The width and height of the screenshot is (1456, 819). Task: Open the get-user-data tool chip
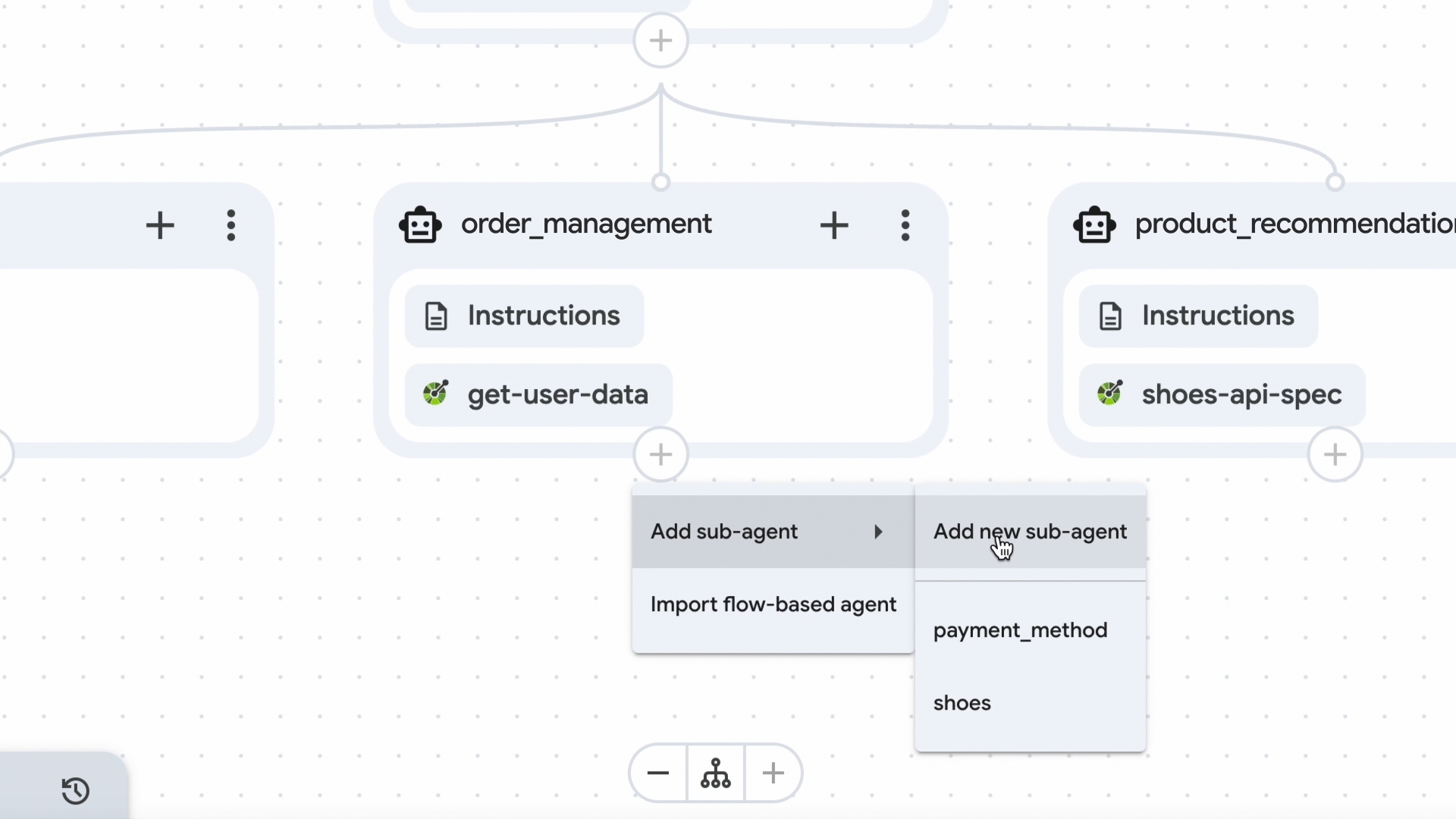[x=538, y=394]
